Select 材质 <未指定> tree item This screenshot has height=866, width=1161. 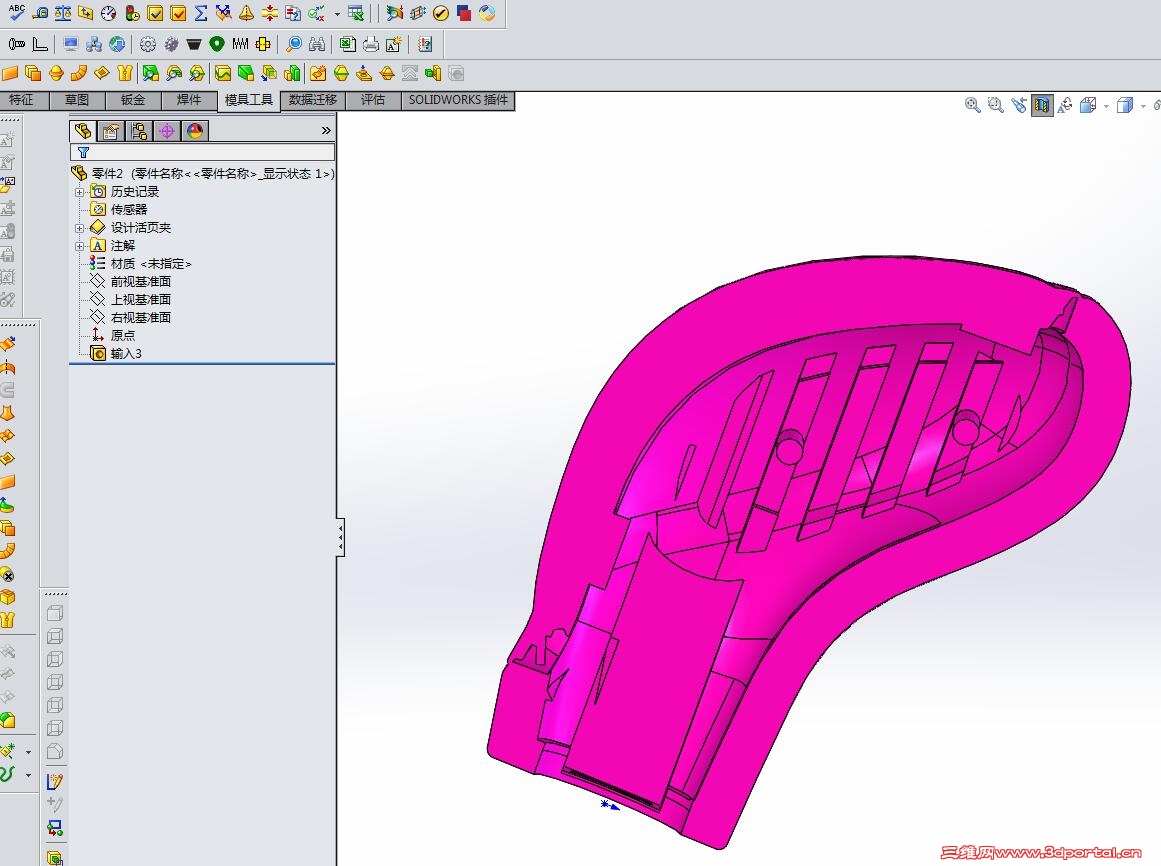[x=141, y=264]
